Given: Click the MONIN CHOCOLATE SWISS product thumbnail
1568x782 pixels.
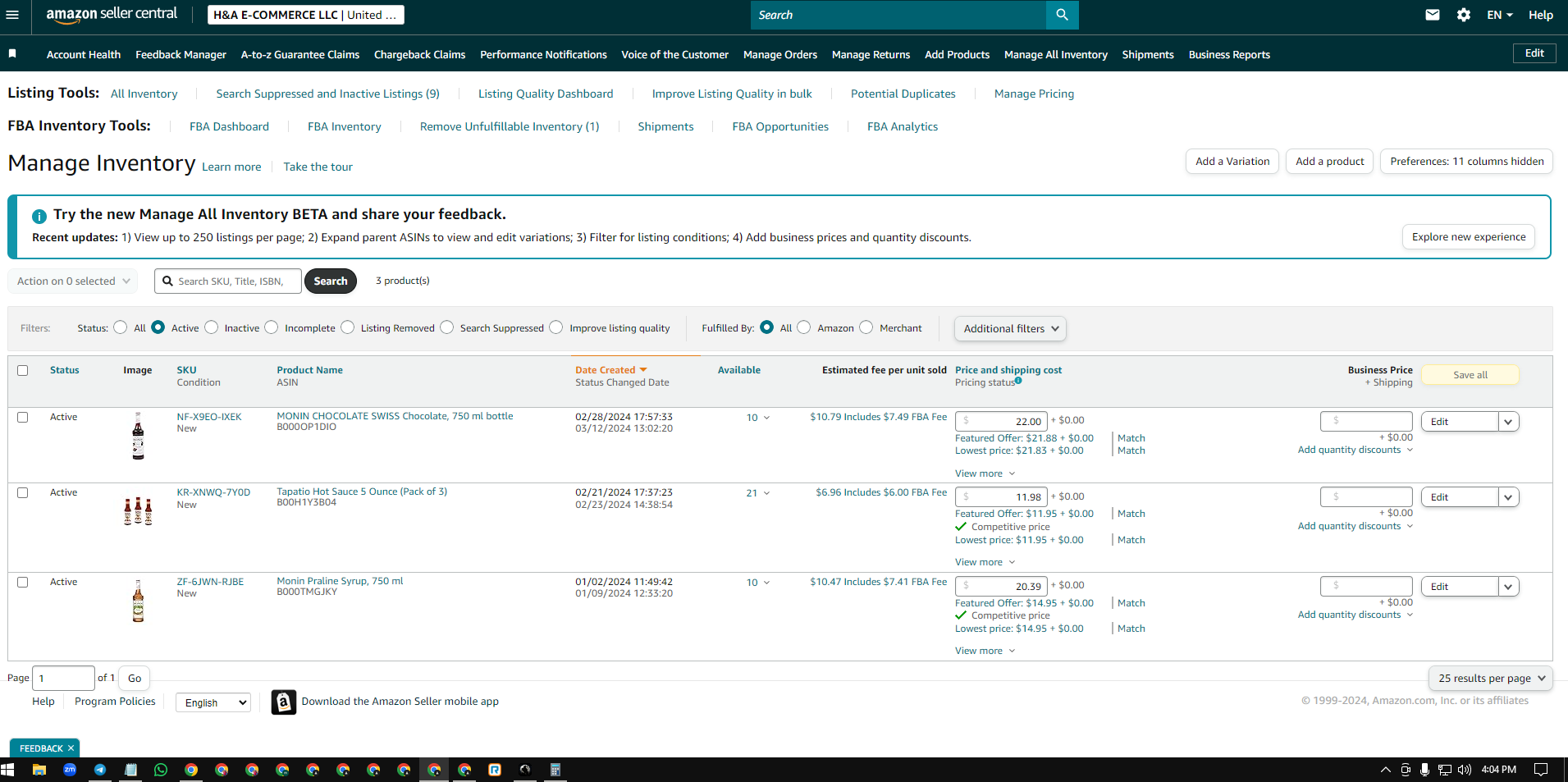Looking at the screenshot, I should [138, 436].
